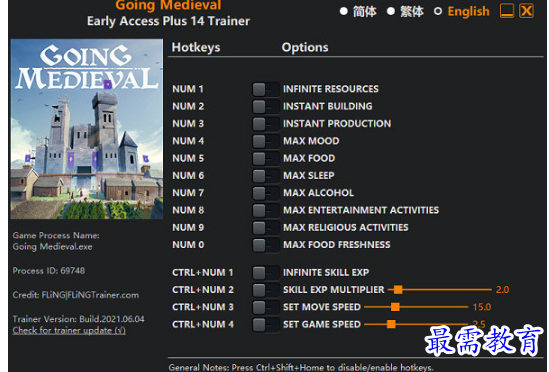Turn on Max Food Freshness toggle
The image size is (549, 372).
pyautogui.click(x=265, y=245)
